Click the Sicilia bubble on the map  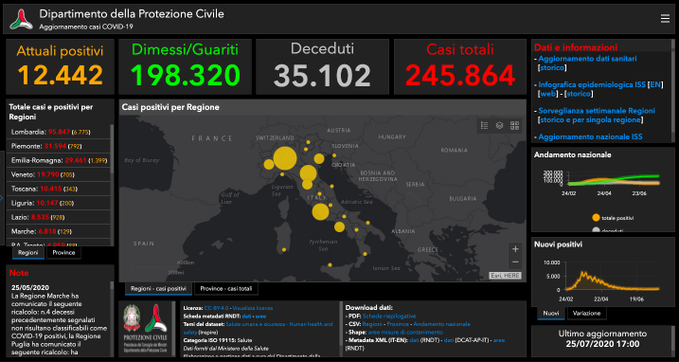(x=330, y=265)
